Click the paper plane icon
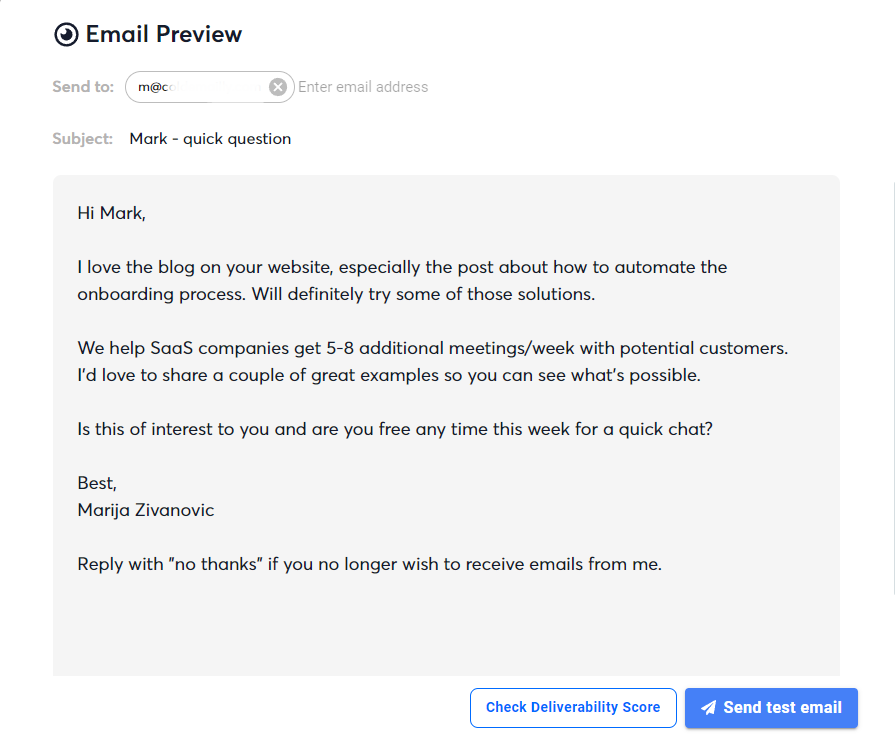The image size is (895, 740). 709,708
